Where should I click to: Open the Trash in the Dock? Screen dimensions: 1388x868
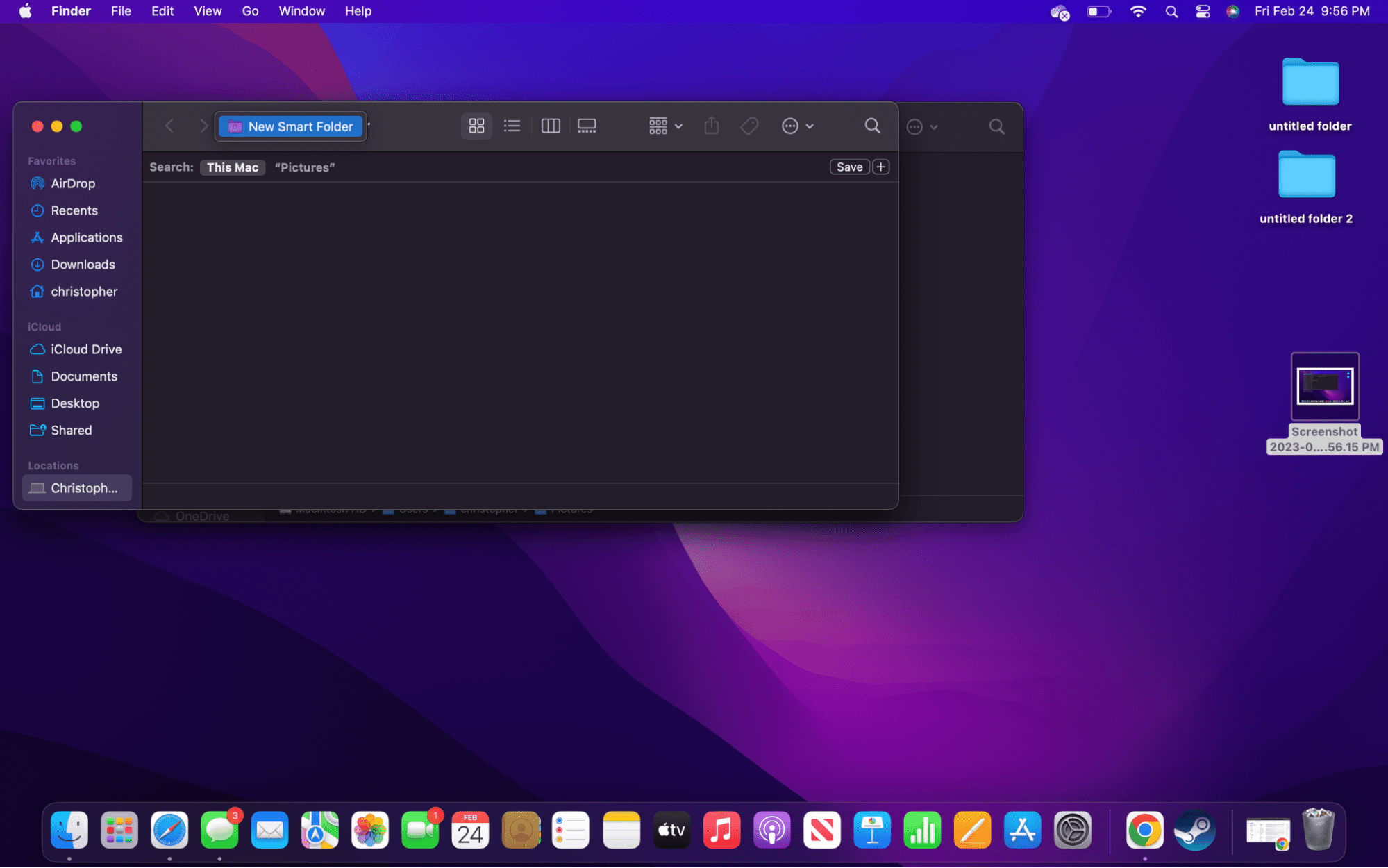[x=1318, y=829]
